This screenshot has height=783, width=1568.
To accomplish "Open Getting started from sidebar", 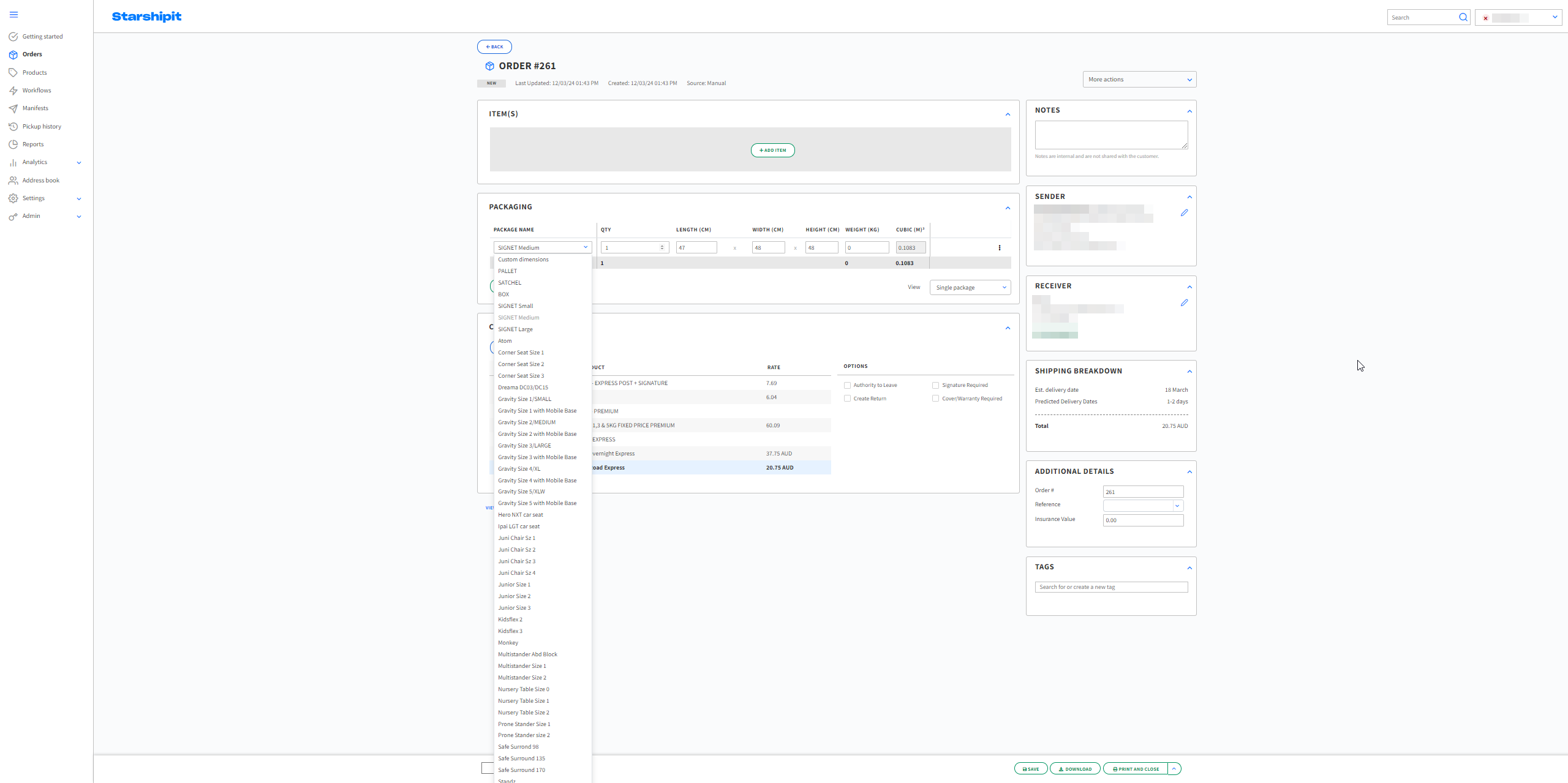I will (42, 37).
